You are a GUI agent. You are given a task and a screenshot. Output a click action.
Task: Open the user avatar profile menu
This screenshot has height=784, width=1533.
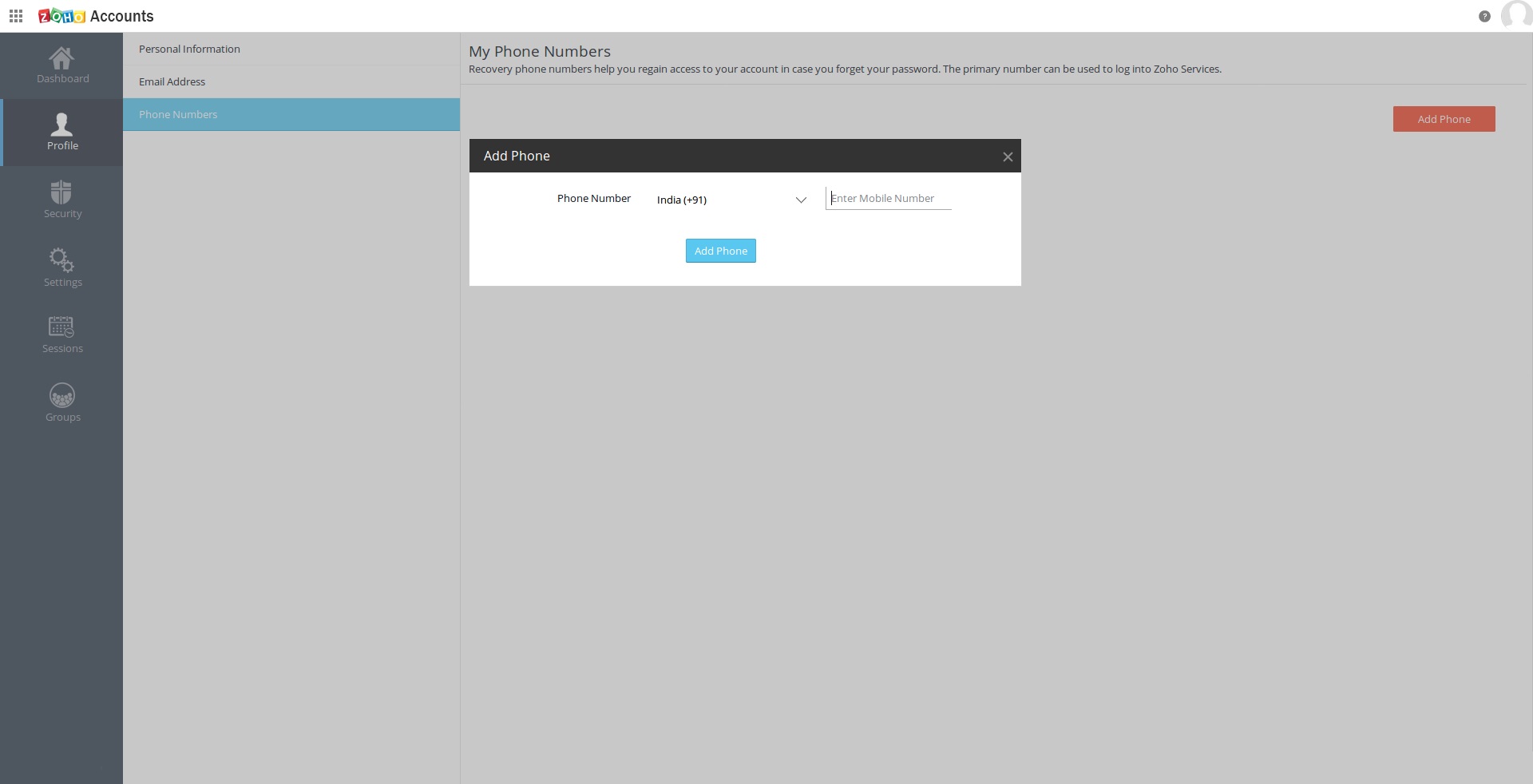point(1516,14)
